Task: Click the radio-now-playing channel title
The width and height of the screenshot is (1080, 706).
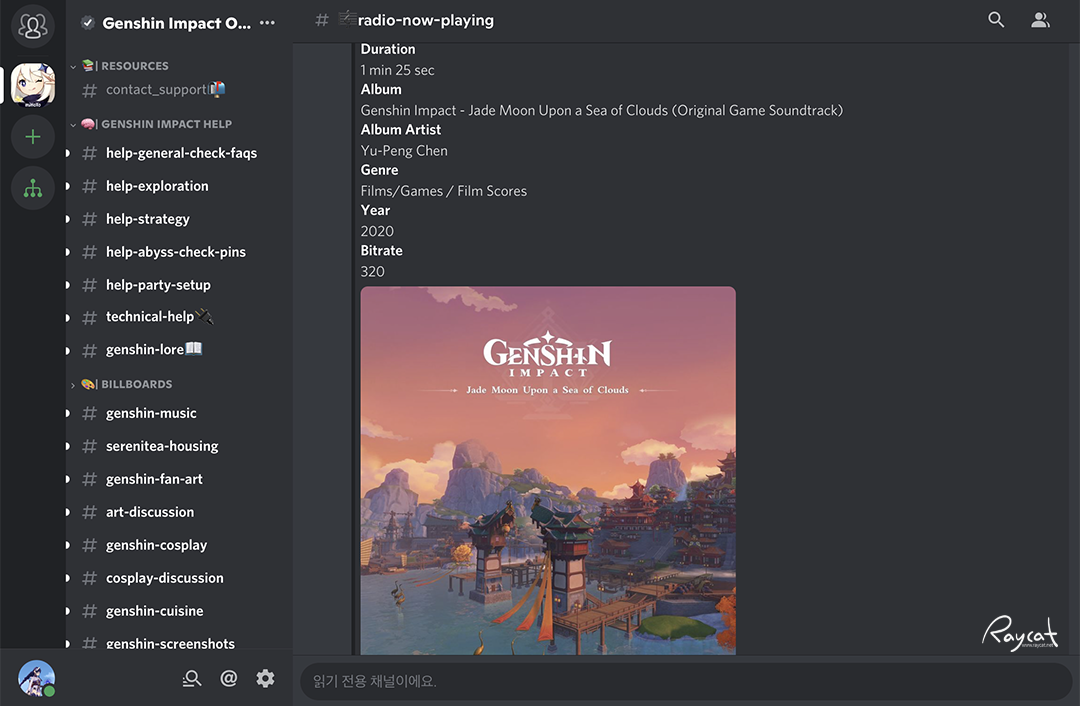Action: pos(426,21)
